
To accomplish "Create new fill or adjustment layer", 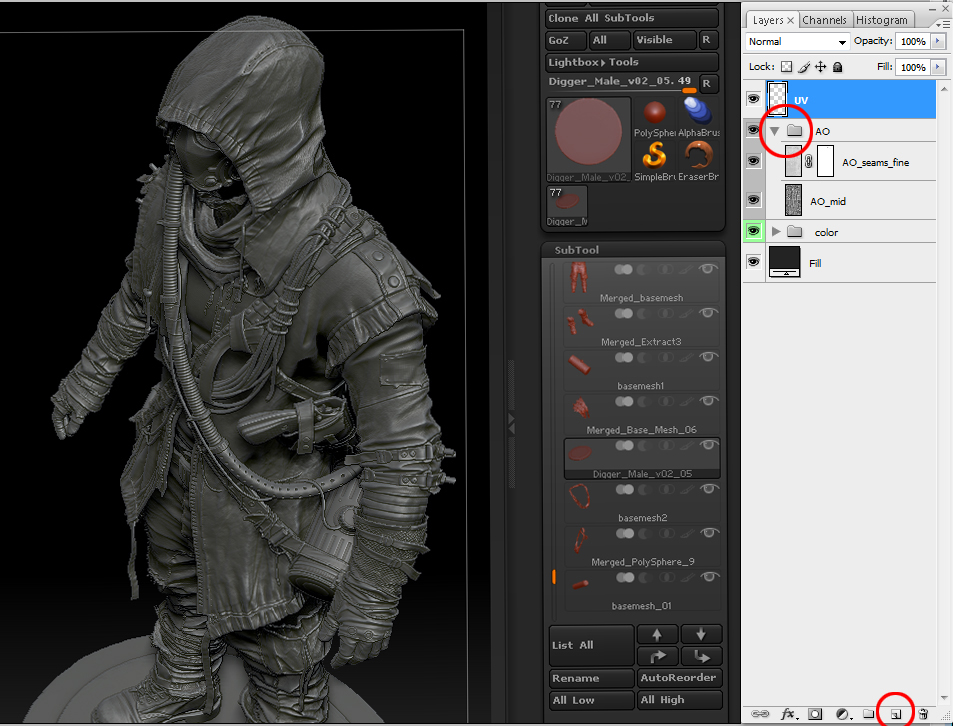I will (842, 714).
